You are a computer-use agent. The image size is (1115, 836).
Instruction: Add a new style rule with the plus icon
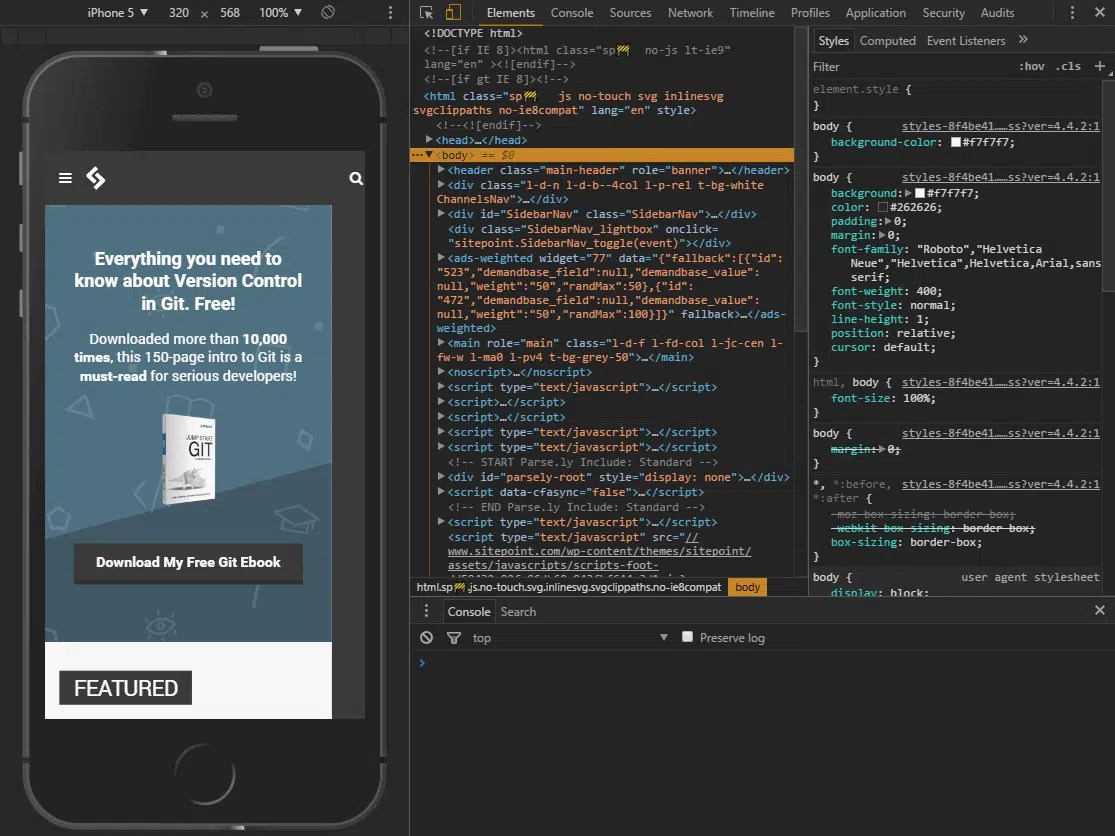point(1100,66)
